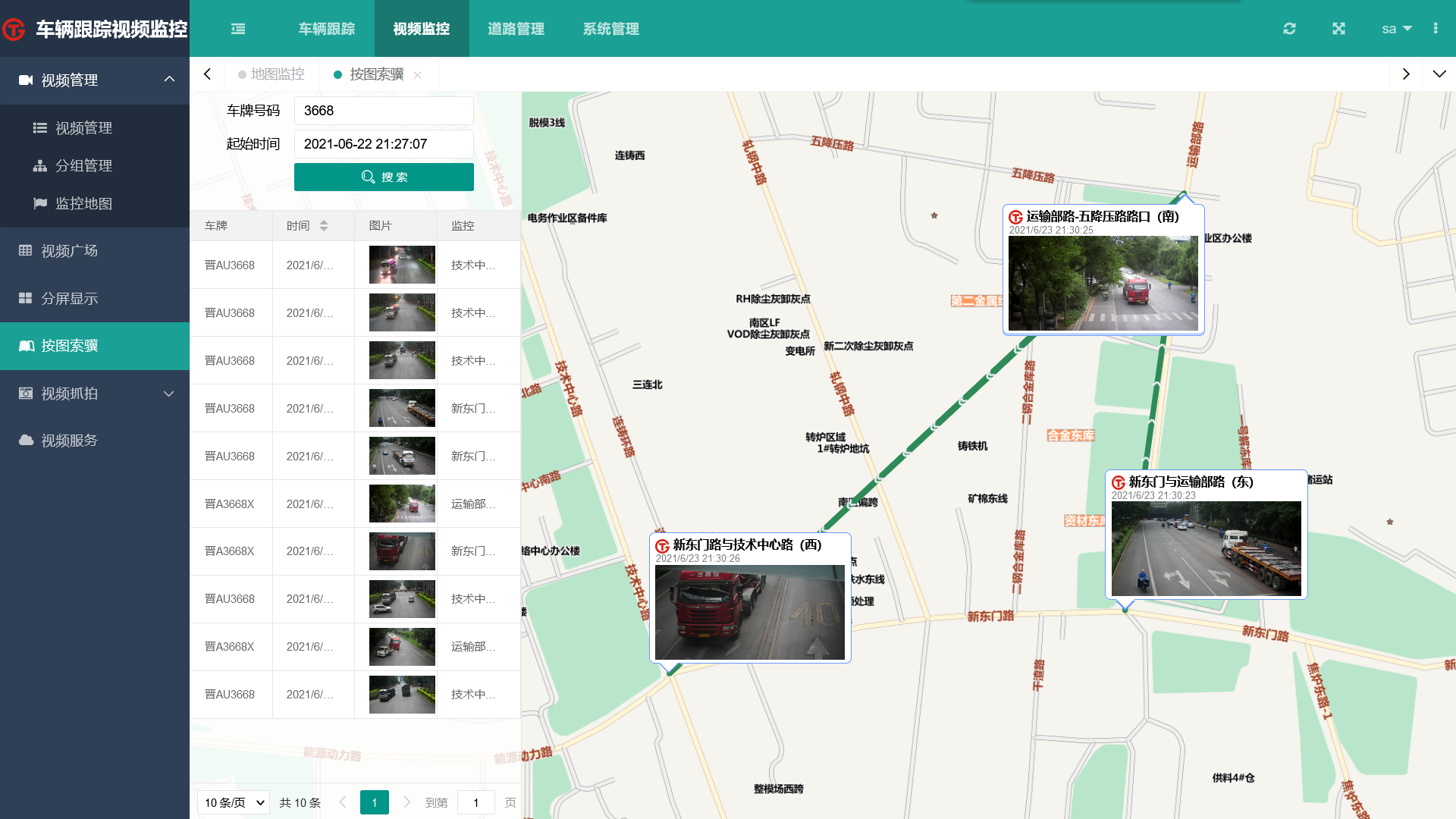Click the refresh icon in top bar
Image resolution: width=1456 pixels, height=819 pixels.
(x=1289, y=29)
